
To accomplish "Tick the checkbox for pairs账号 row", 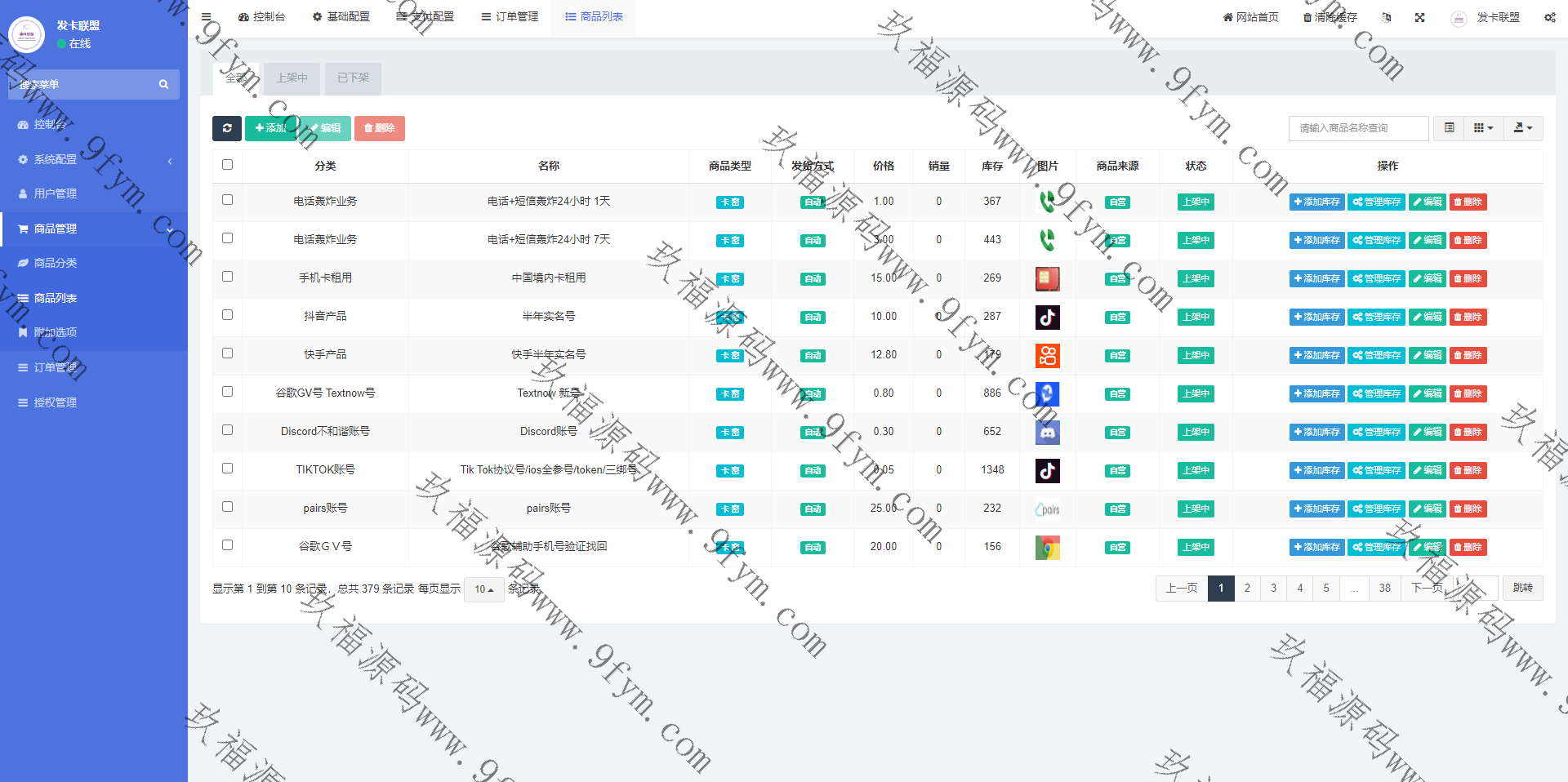I will [228, 507].
